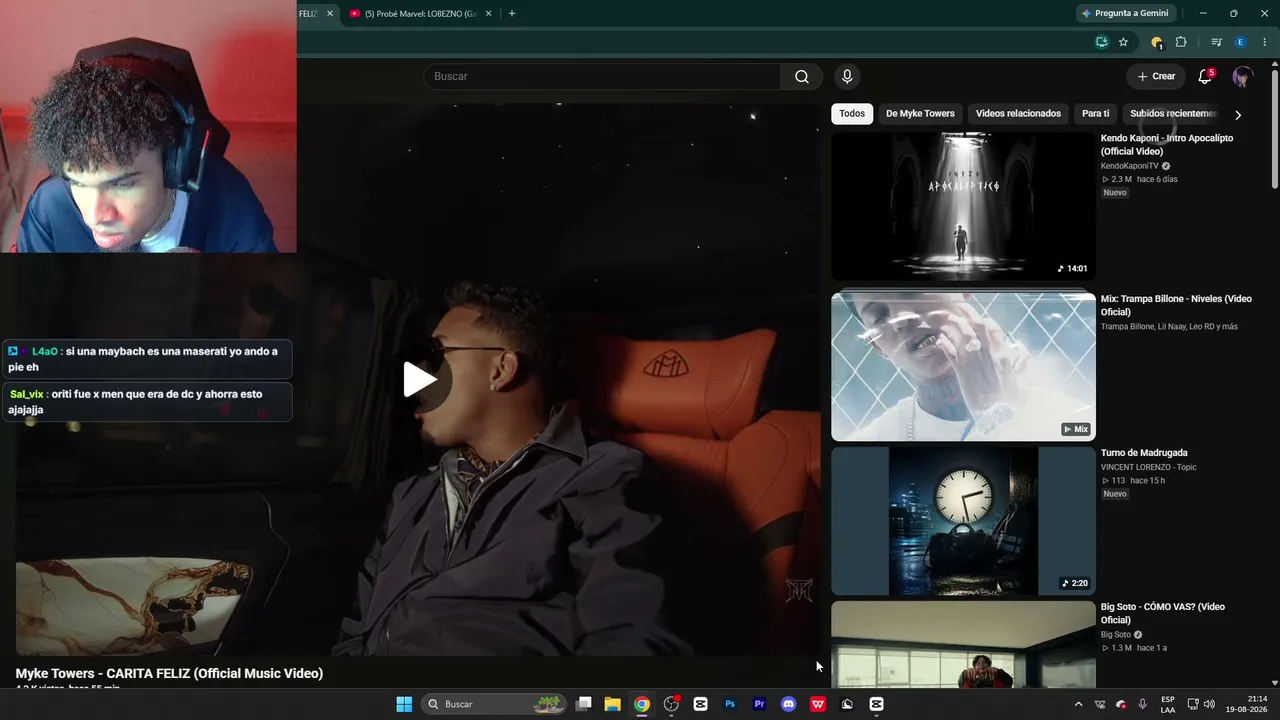Click the 14:01 duration on Kendo Kaponi video
The width and height of the screenshot is (1280, 720).
click(1073, 269)
